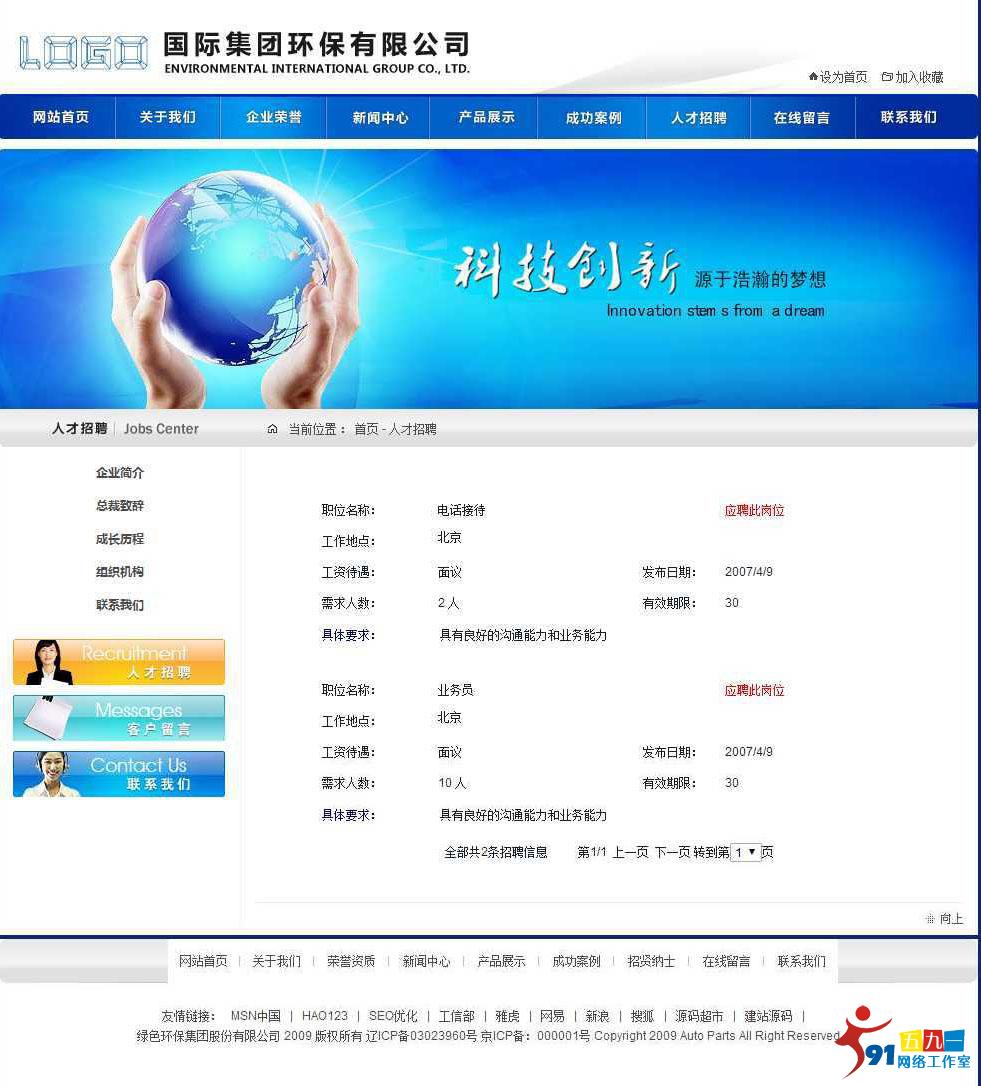Select 新闻中心 in the navigation bar
Image resolution: width=981 pixels, height=1086 pixels.
[378, 117]
